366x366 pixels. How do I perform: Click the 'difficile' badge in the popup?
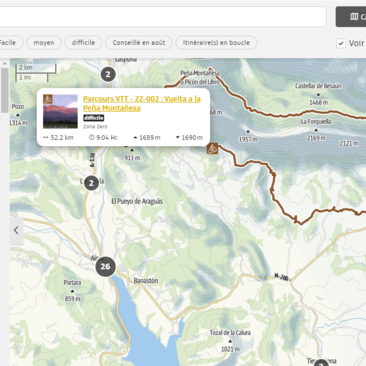pos(94,118)
